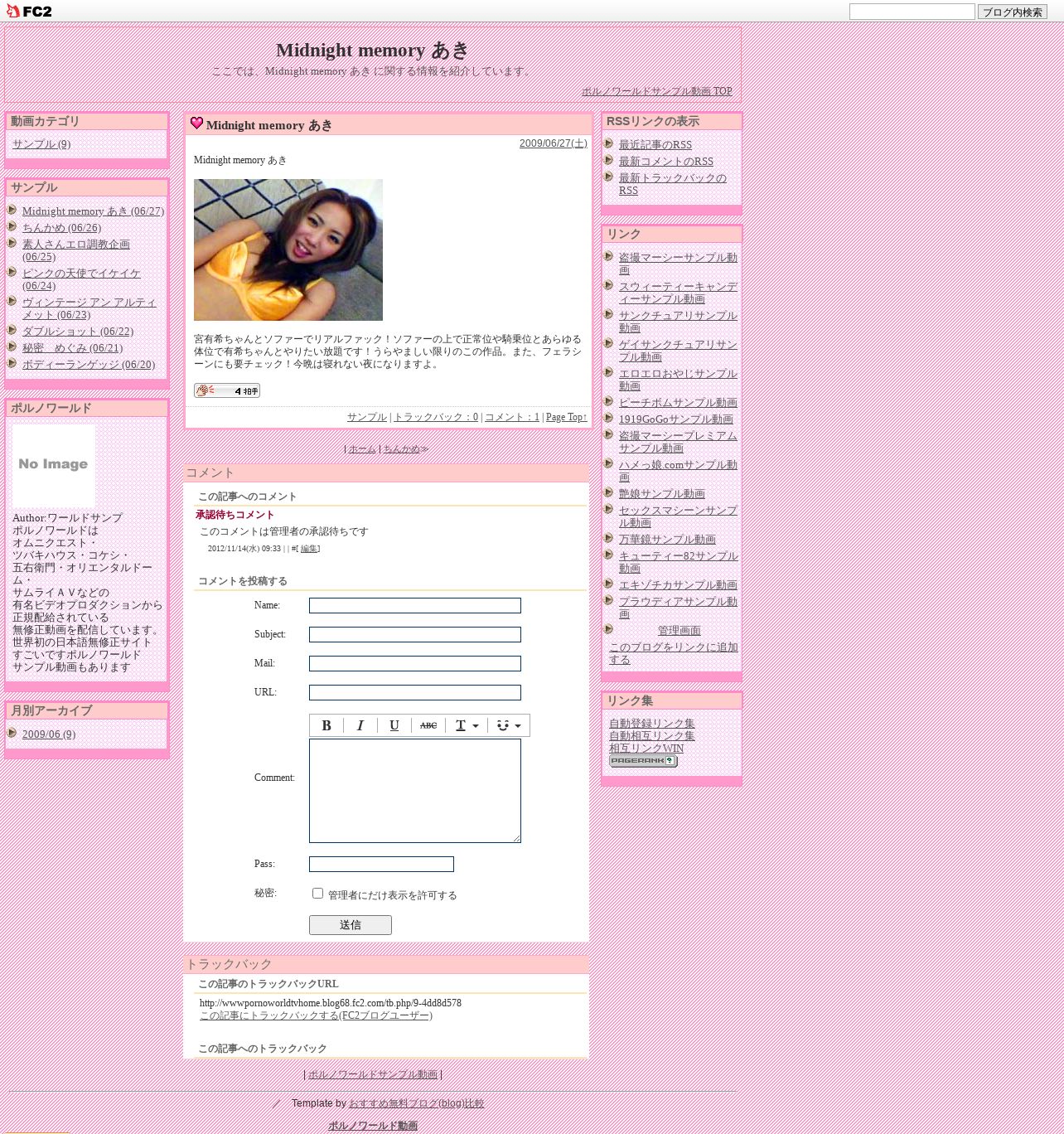This screenshot has height=1134, width=1064.
Task: Open ピーチボムサンプル動画 link
Action: point(678,403)
